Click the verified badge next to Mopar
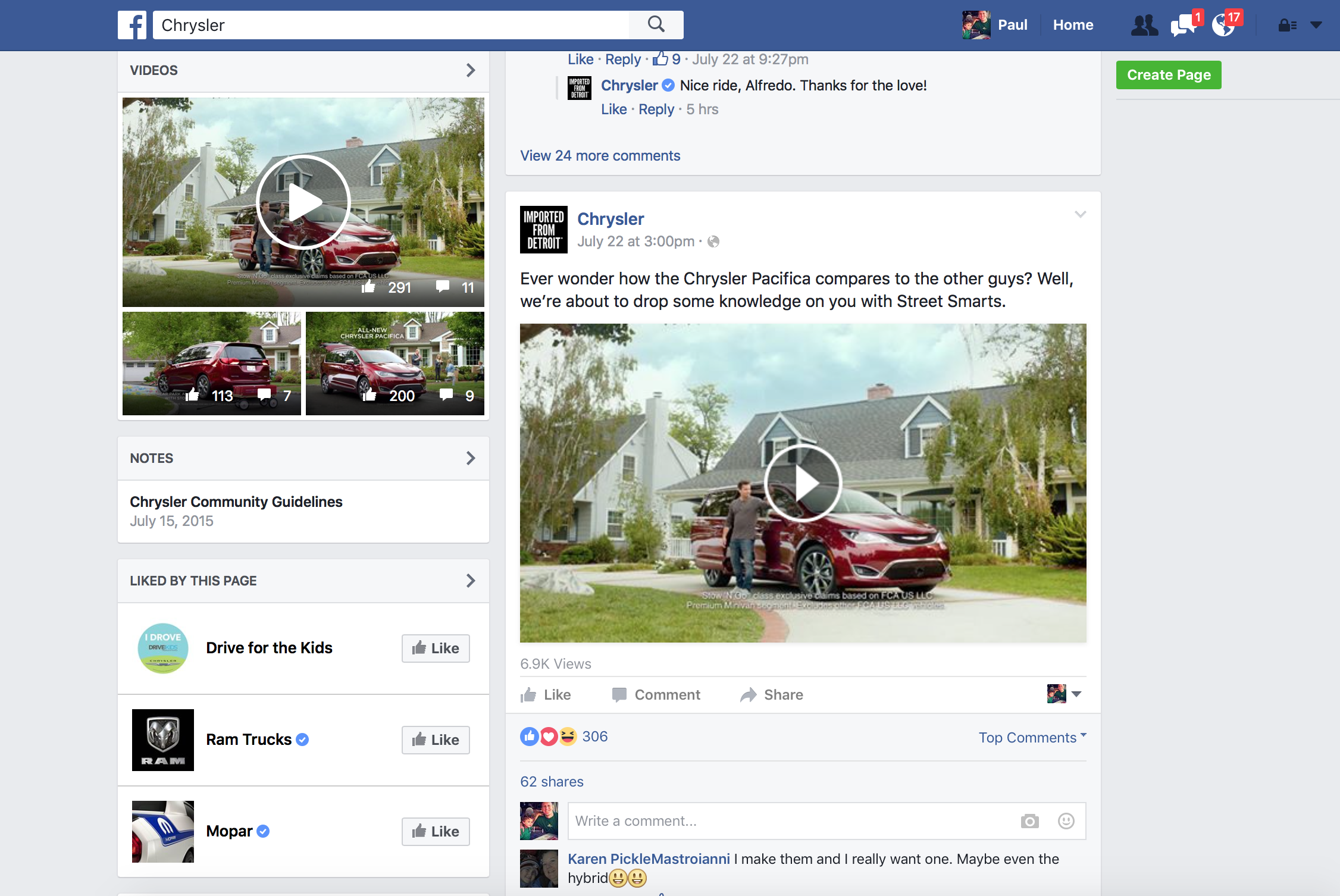 (263, 831)
